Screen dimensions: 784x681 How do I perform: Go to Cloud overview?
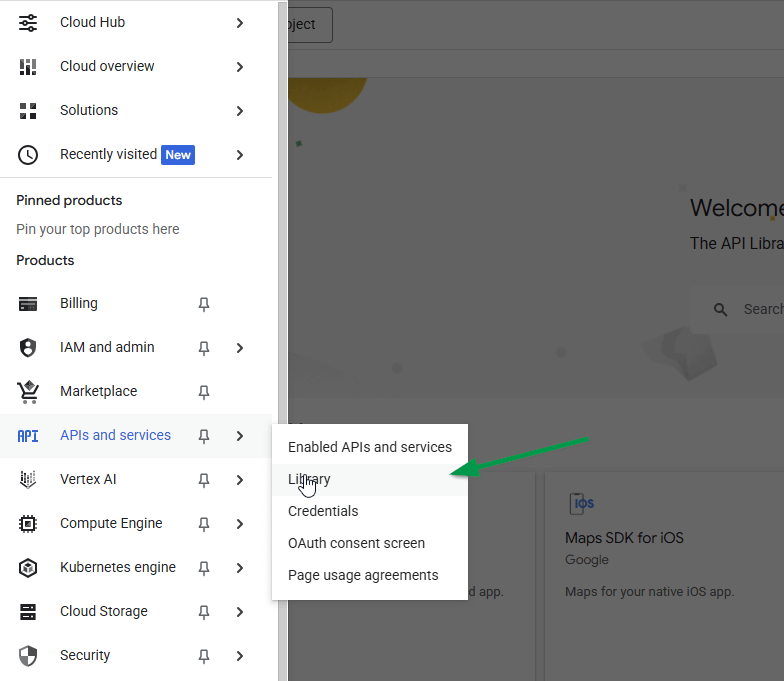point(107,66)
